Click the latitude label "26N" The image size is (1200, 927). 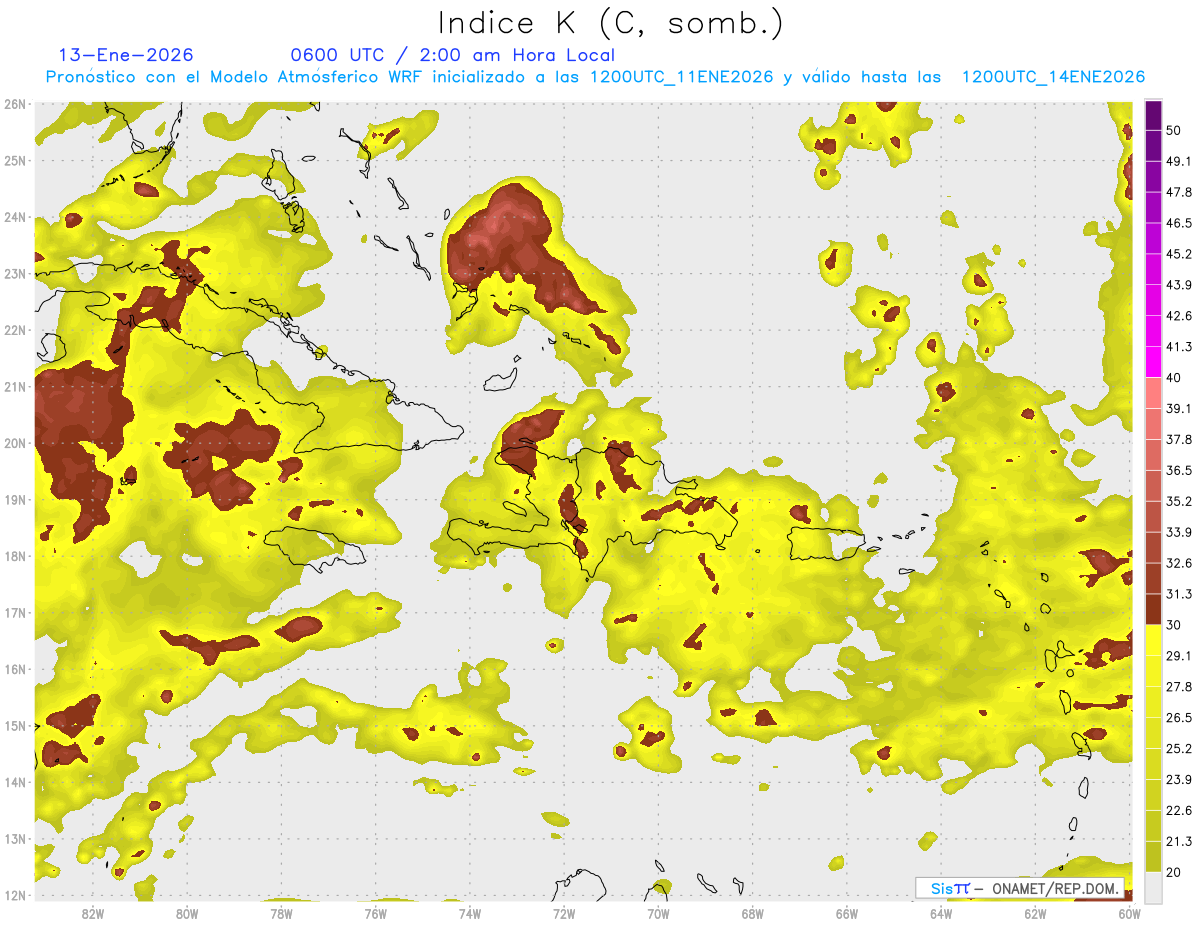point(15,104)
